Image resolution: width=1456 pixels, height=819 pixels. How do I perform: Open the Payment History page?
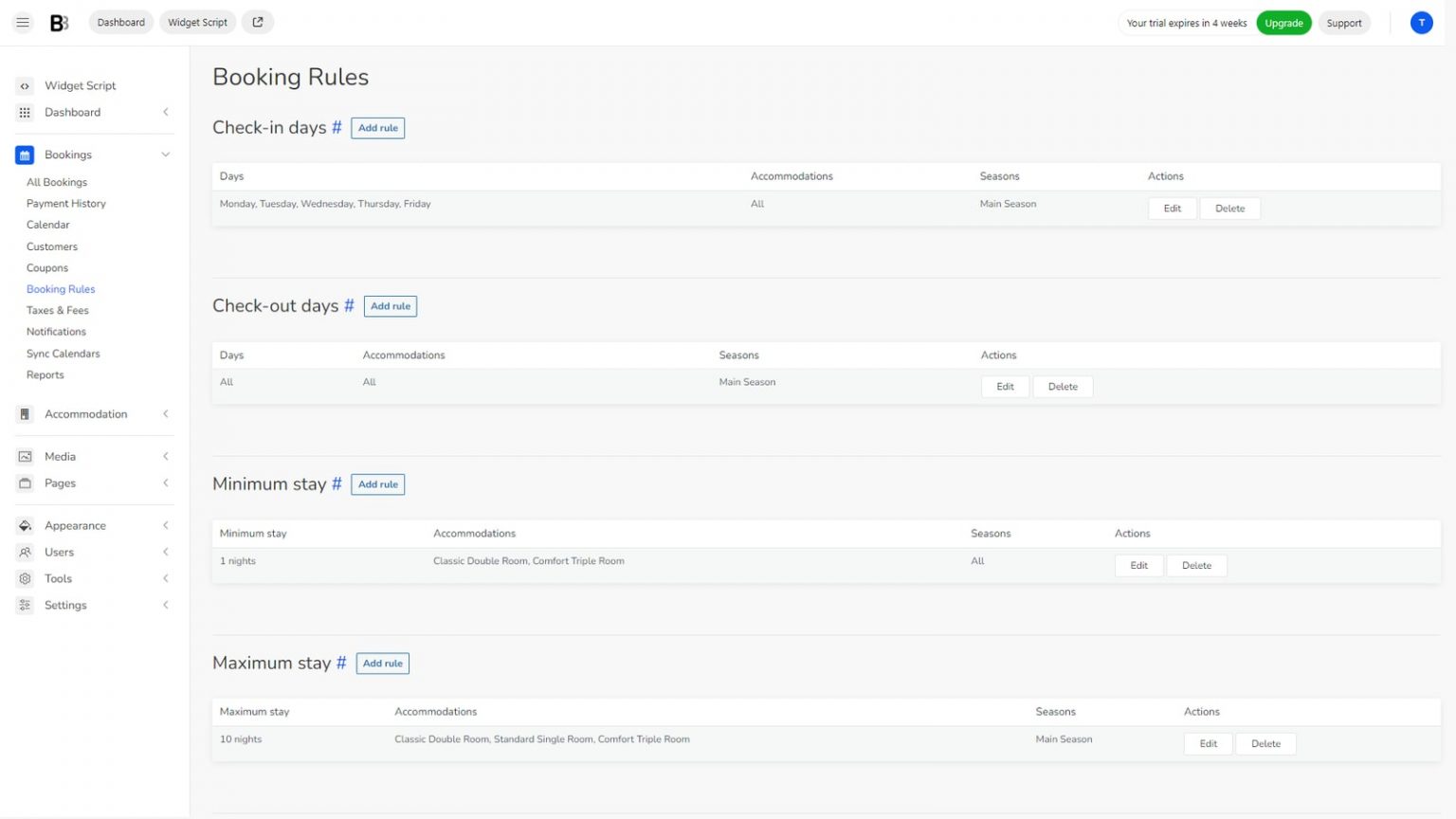(x=65, y=203)
